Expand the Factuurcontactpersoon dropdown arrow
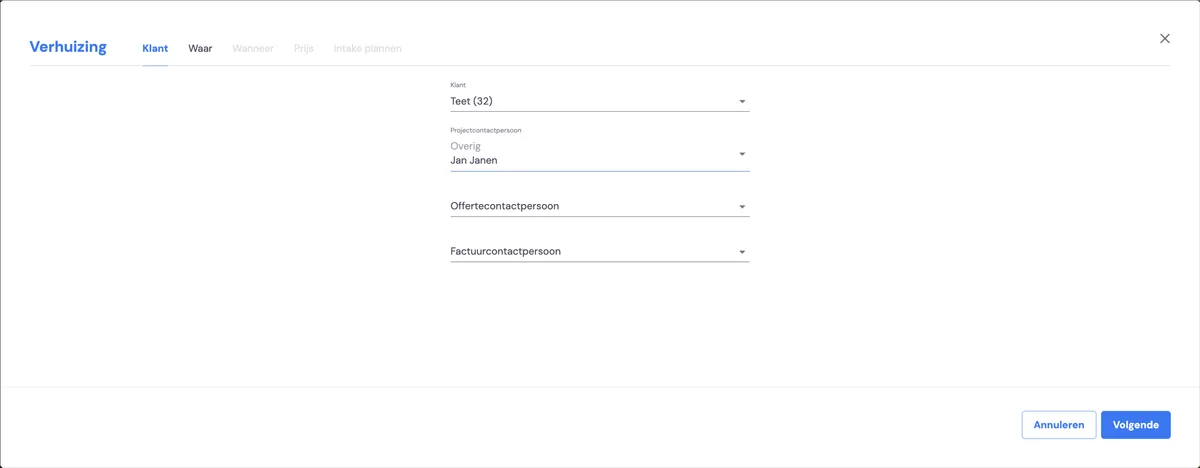Image resolution: width=1200 pixels, height=468 pixels. (742, 252)
